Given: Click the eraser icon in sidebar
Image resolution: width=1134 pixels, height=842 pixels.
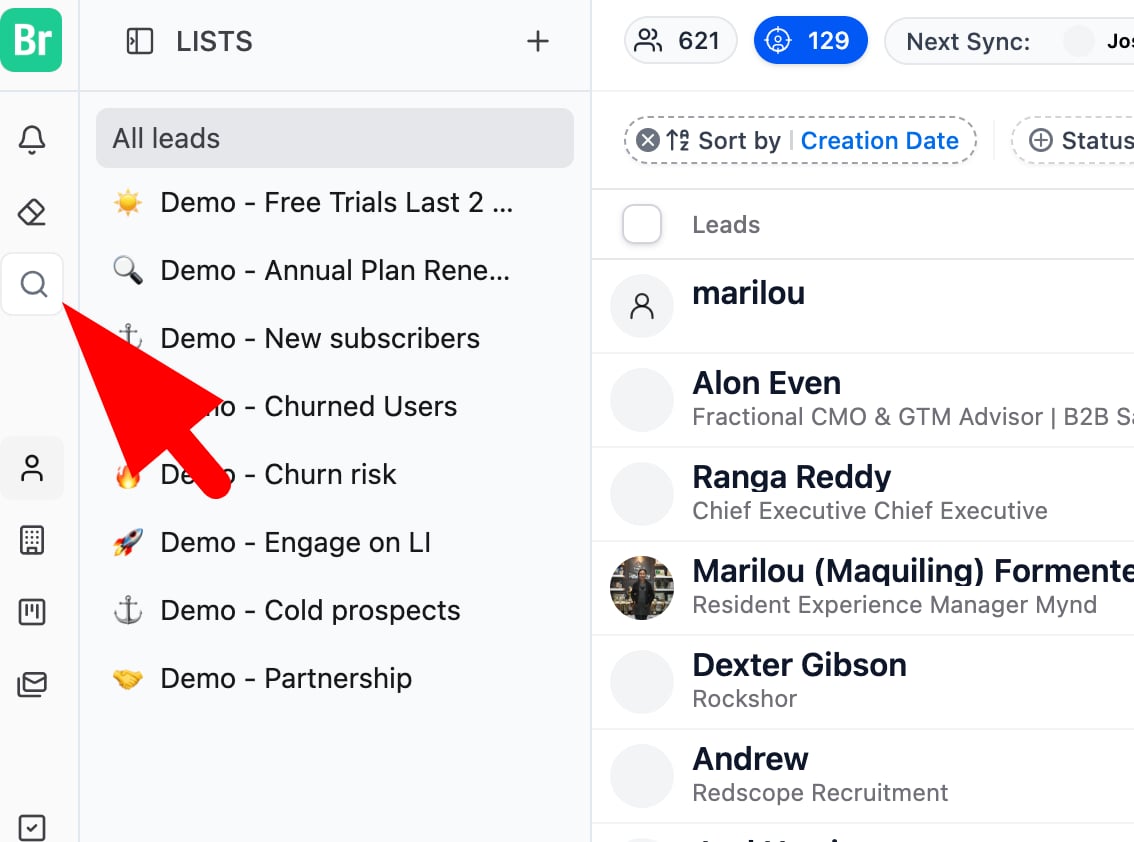Looking at the screenshot, I should click(32, 212).
